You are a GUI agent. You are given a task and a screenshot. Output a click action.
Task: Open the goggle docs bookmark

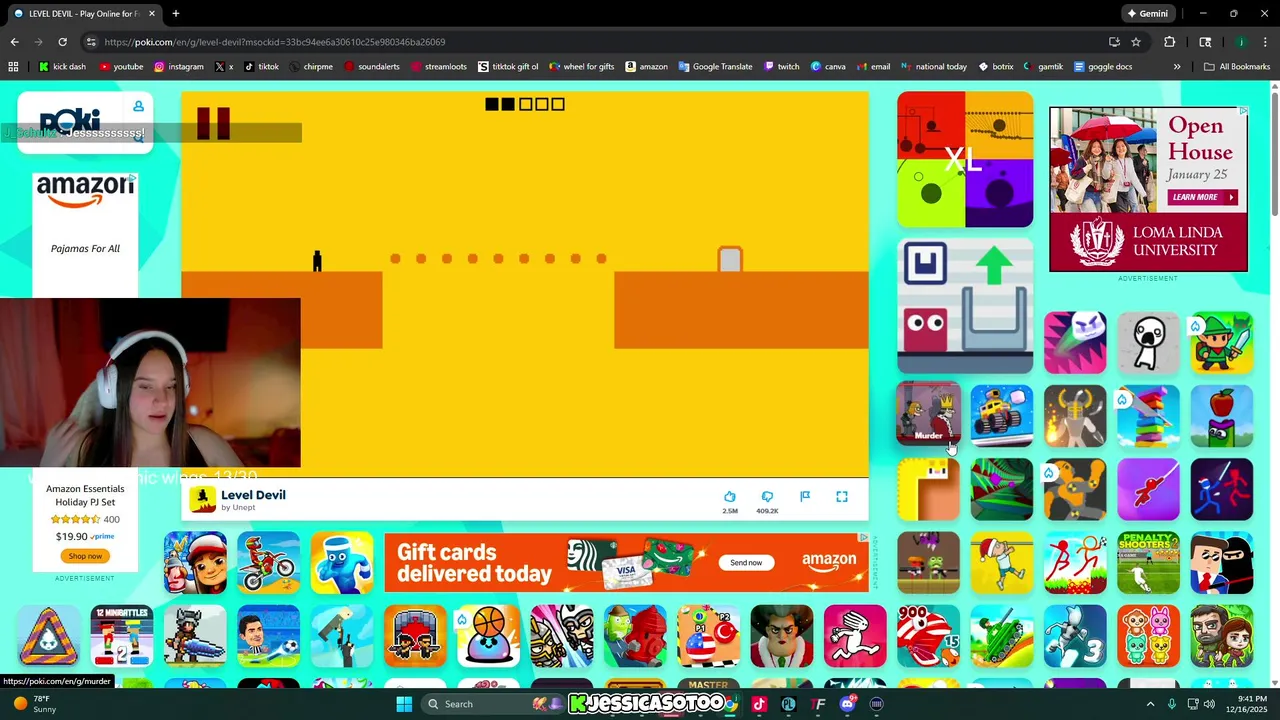(x=1103, y=67)
